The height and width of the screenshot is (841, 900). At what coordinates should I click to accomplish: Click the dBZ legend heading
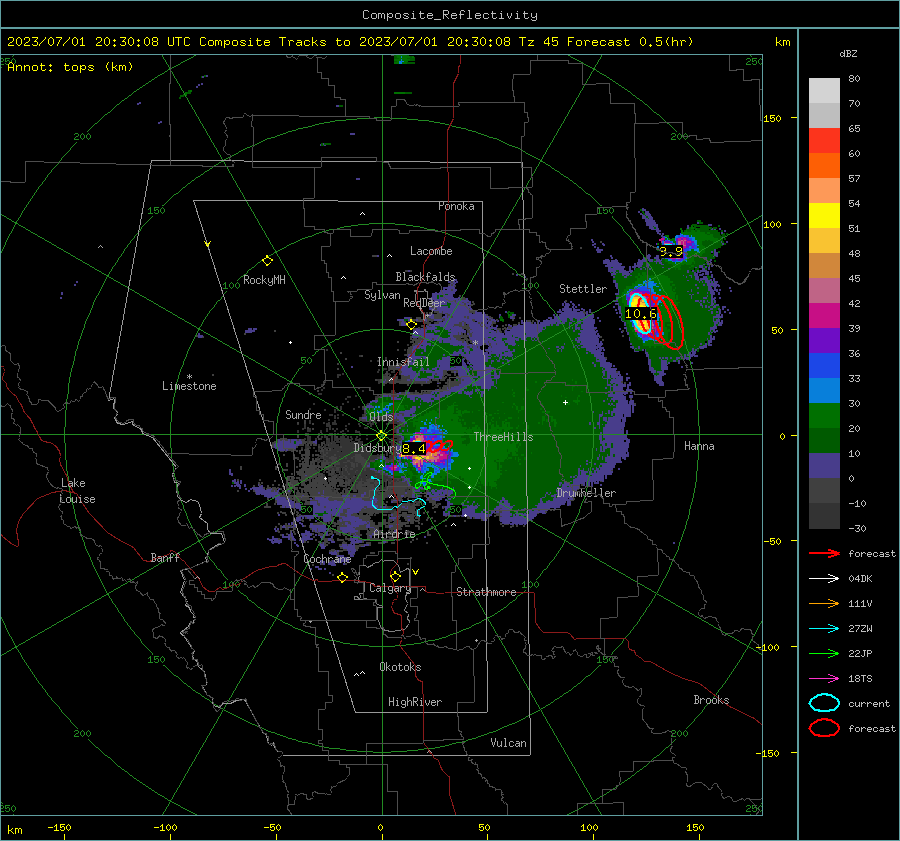[848, 53]
